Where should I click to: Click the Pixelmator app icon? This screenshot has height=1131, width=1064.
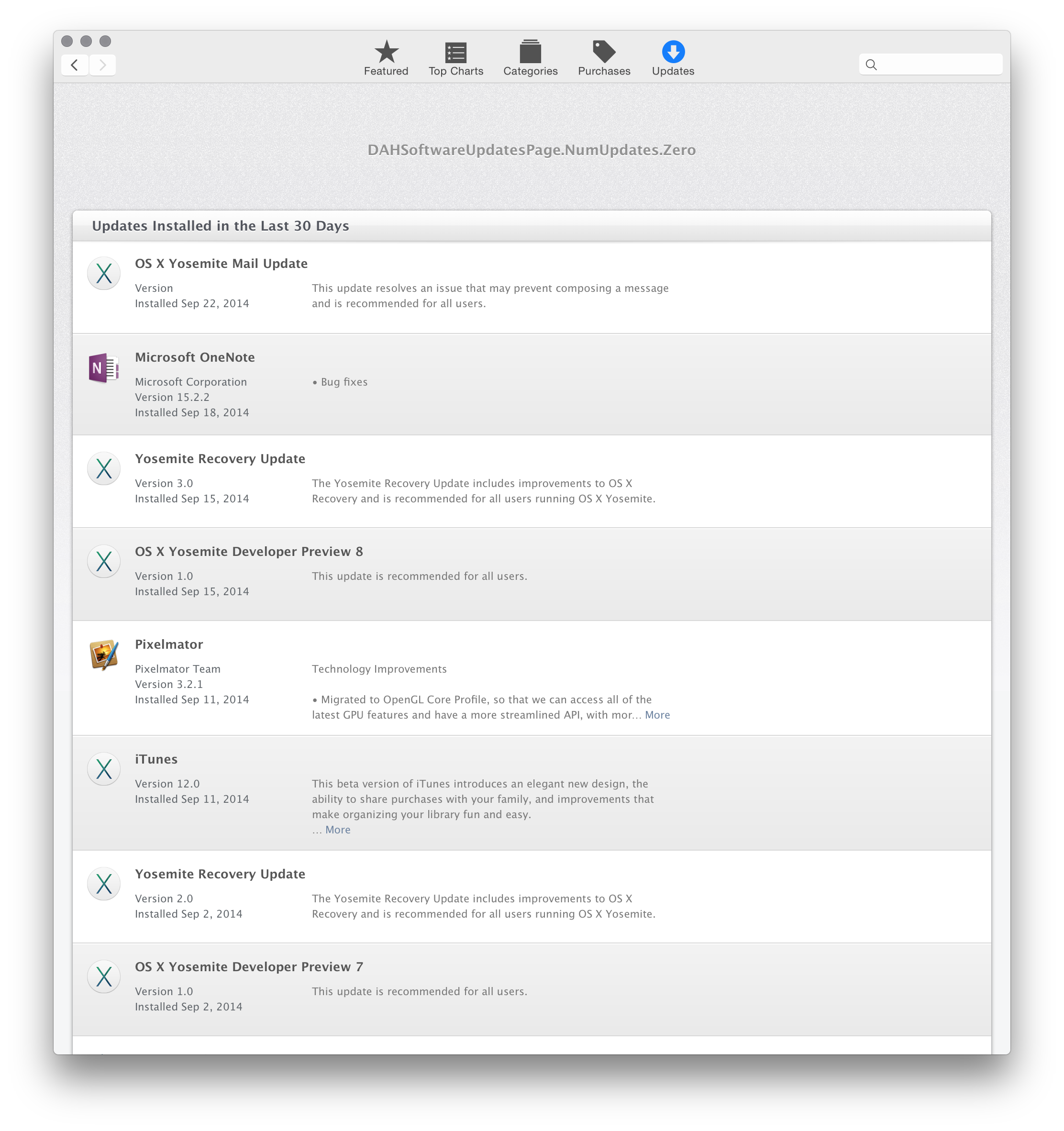coord(103,655)
